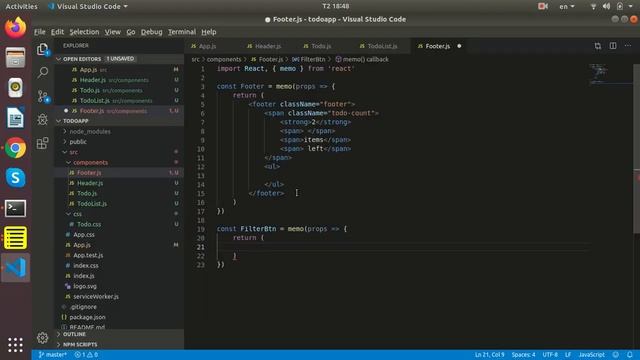Open the Source Control view
The width and height of the screenshot is (640, 360).
[42, 96]
